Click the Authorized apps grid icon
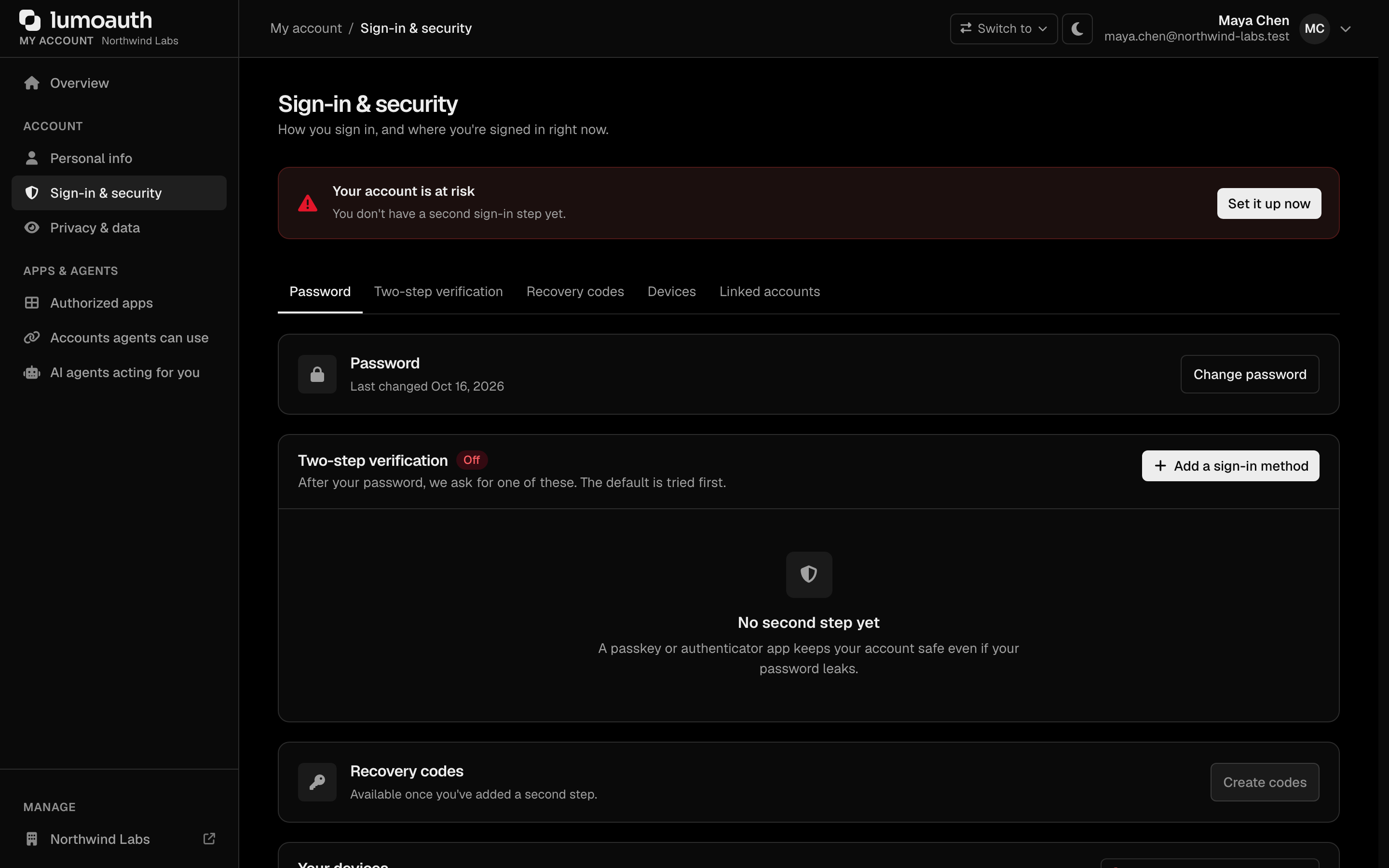Image resolution: width=1389 pixels, height=868 pixels. (31, 302)
